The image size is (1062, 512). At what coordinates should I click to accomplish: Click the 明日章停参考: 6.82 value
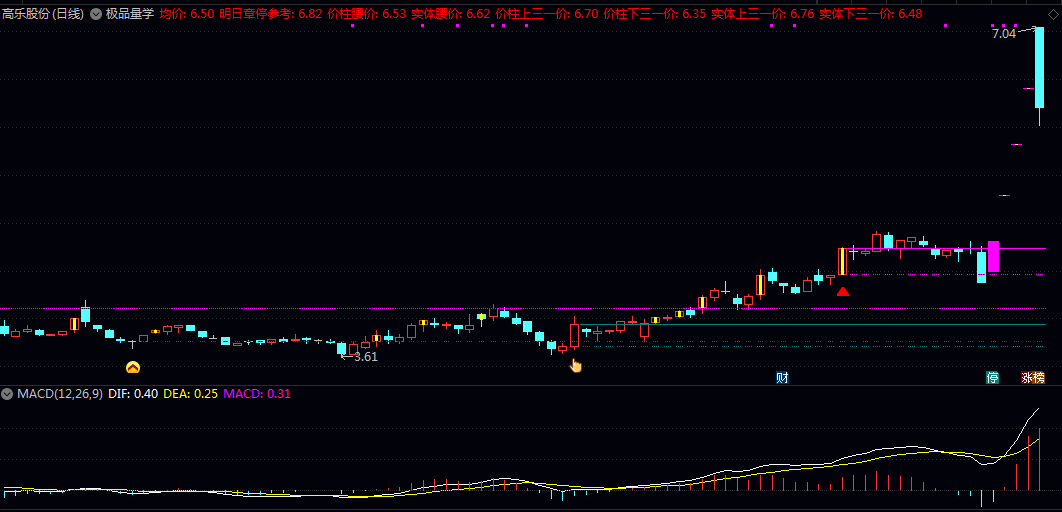[x=271, y=14]
